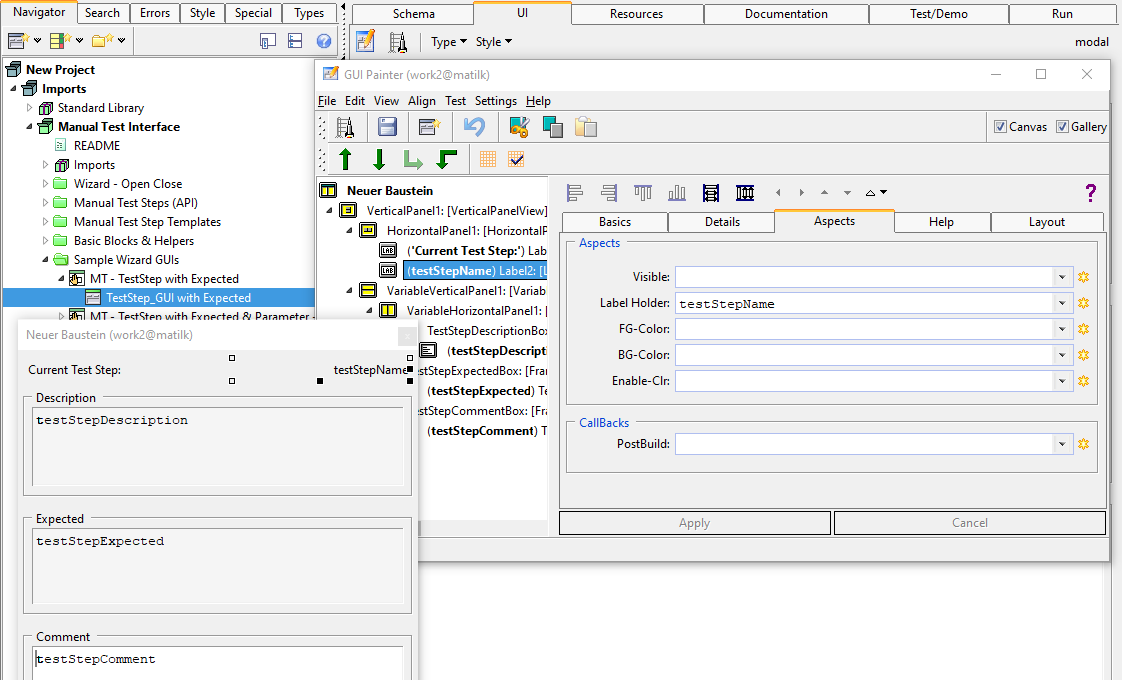
Task: Click the Paste clipboard icon
Action: [586, 127]
